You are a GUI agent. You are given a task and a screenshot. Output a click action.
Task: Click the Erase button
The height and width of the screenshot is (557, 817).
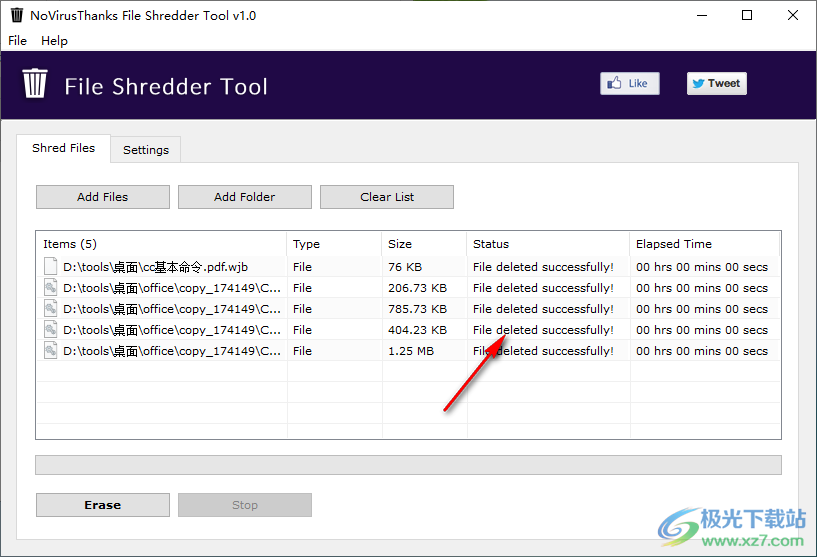103,505
